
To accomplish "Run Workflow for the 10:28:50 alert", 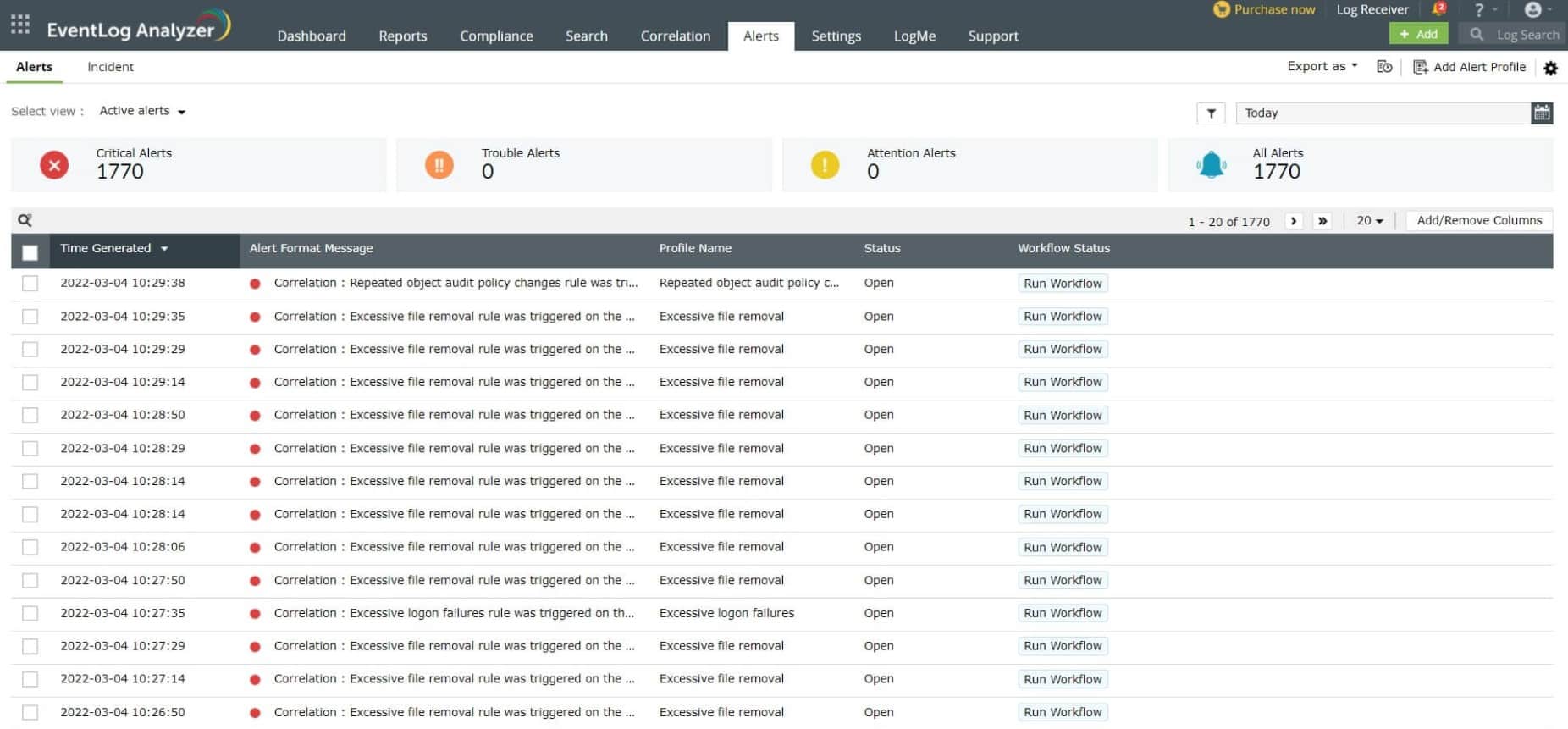I will (x=1063, y=416).
